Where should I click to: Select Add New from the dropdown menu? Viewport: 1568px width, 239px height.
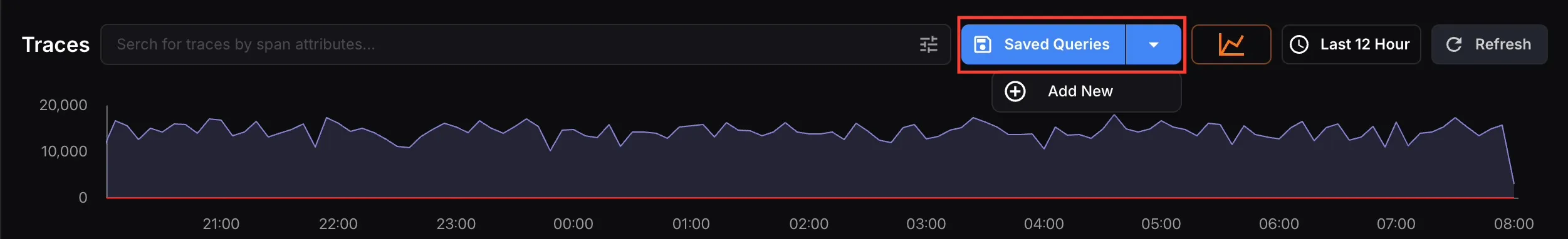[1087, 91]
